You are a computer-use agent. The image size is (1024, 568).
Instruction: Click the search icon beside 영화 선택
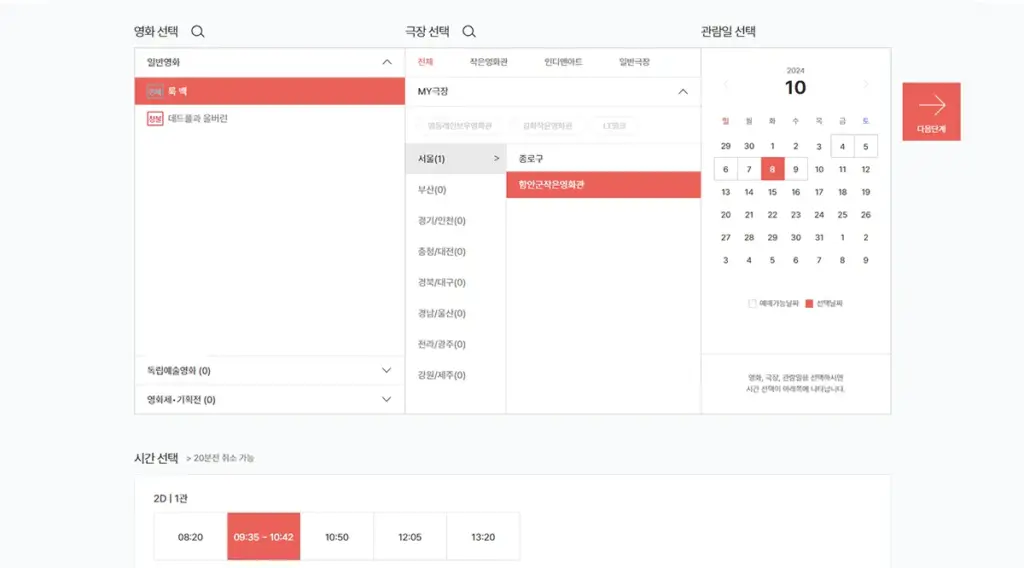[x=198, y=32]
